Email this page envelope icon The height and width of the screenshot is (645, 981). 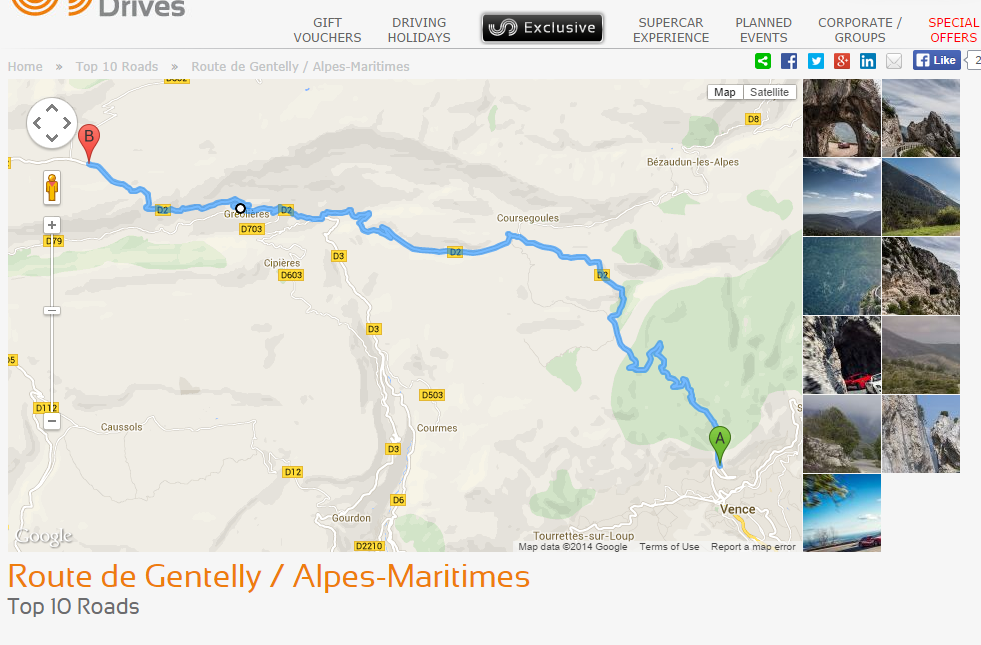(x=894, y=61)
